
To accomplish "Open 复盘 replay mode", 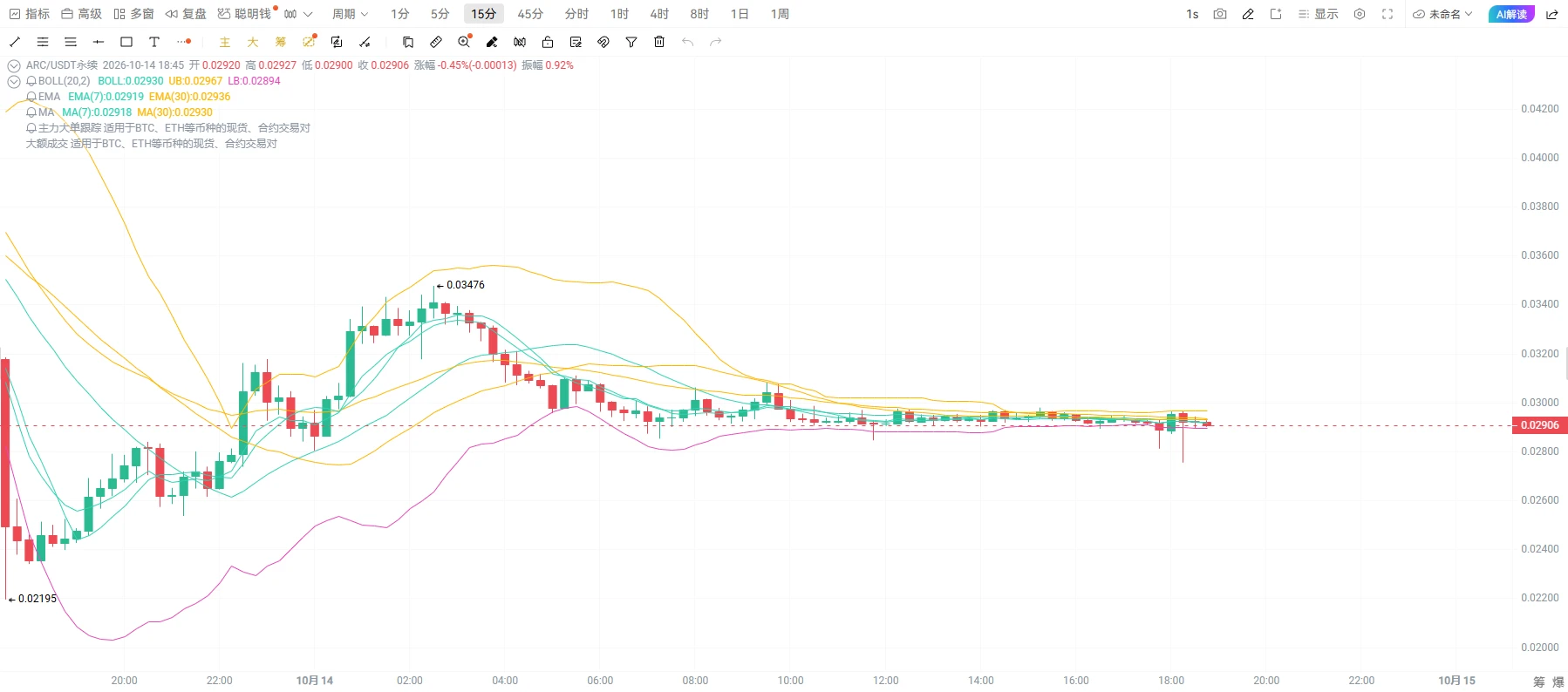I will (x=186, y=14).
